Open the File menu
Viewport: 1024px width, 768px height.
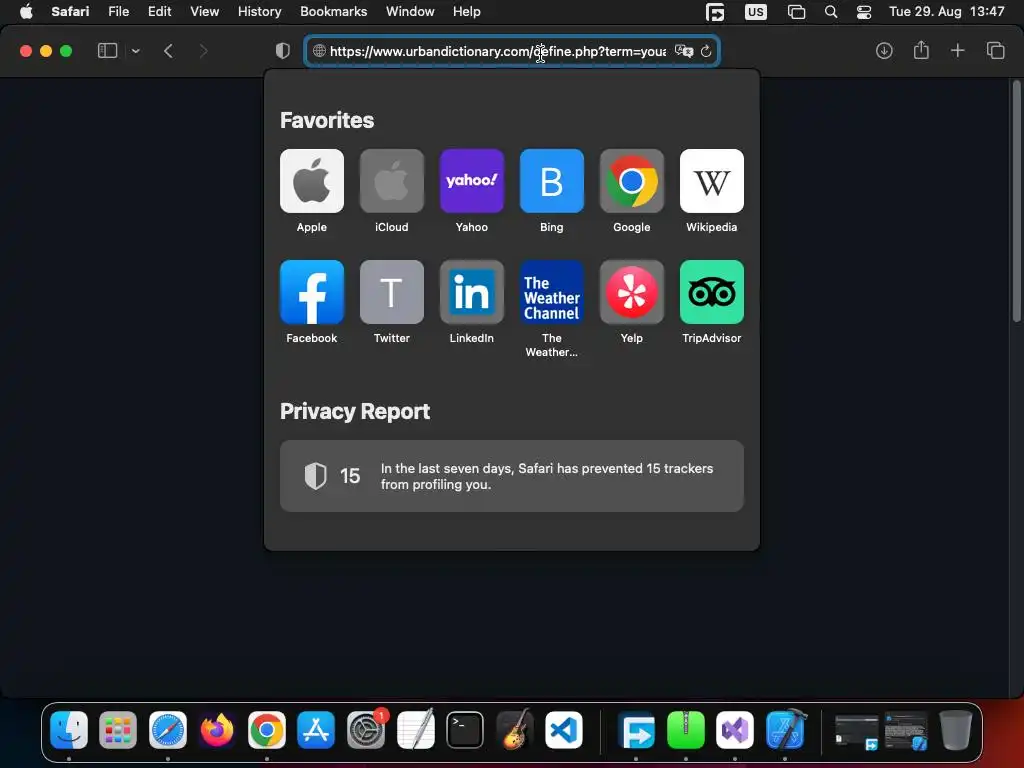coord(118,11)
